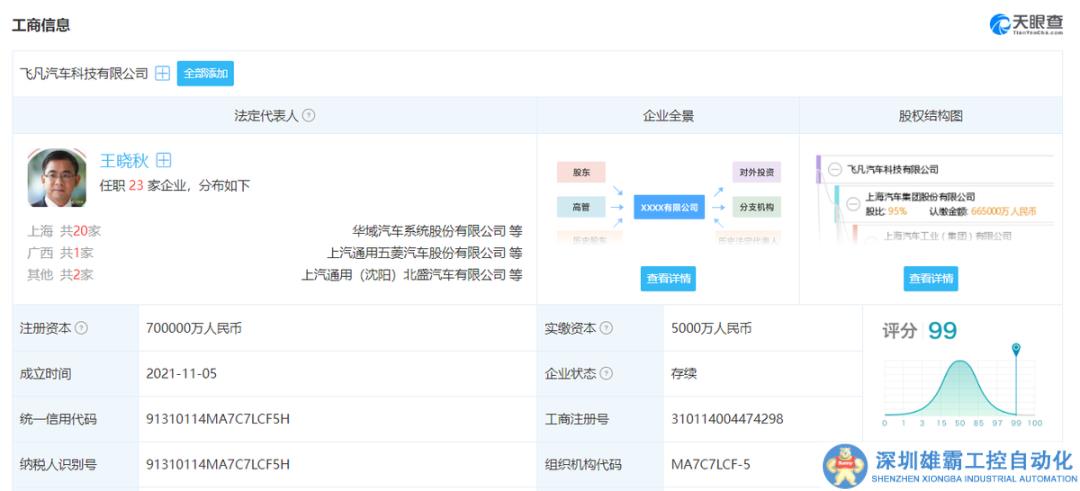The image size is (1080, 491).
Task: Click the XXXX有限公司 center box
Action: (669, 207)
